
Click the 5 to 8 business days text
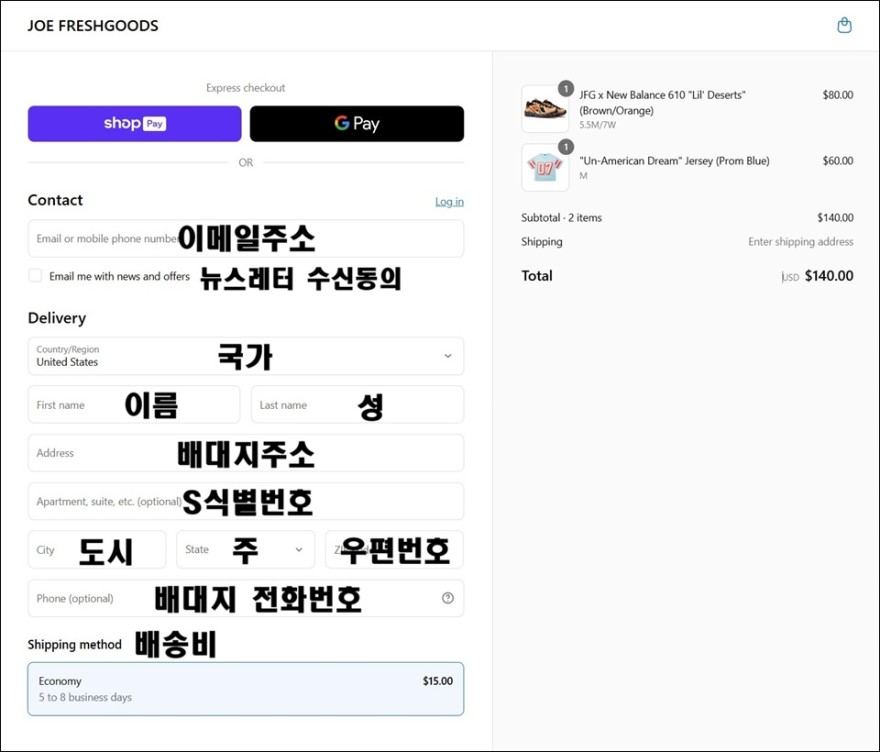pos(85,698)
